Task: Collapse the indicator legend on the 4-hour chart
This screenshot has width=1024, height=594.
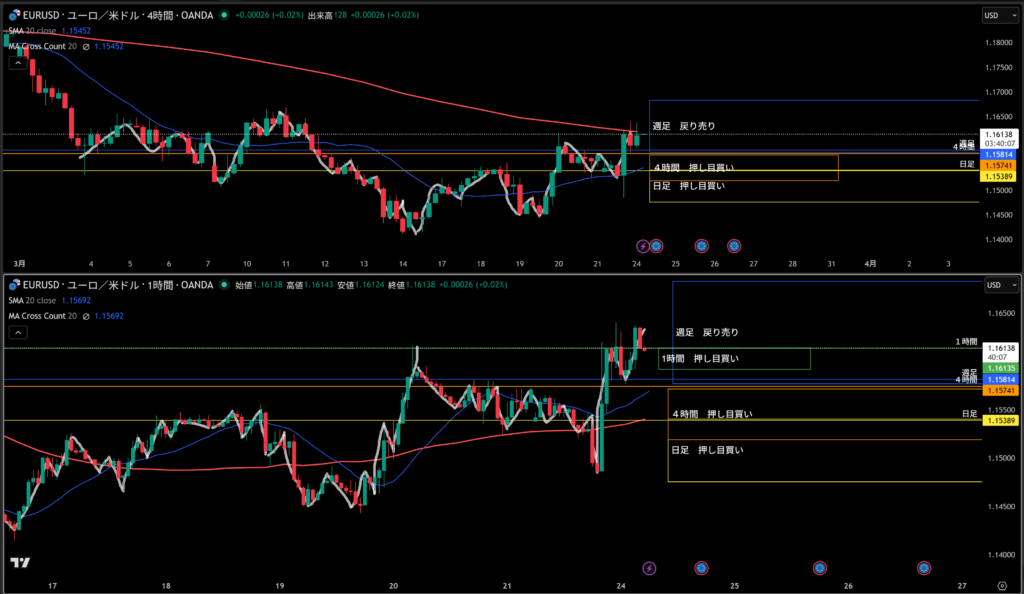Action: pos(17,62)
